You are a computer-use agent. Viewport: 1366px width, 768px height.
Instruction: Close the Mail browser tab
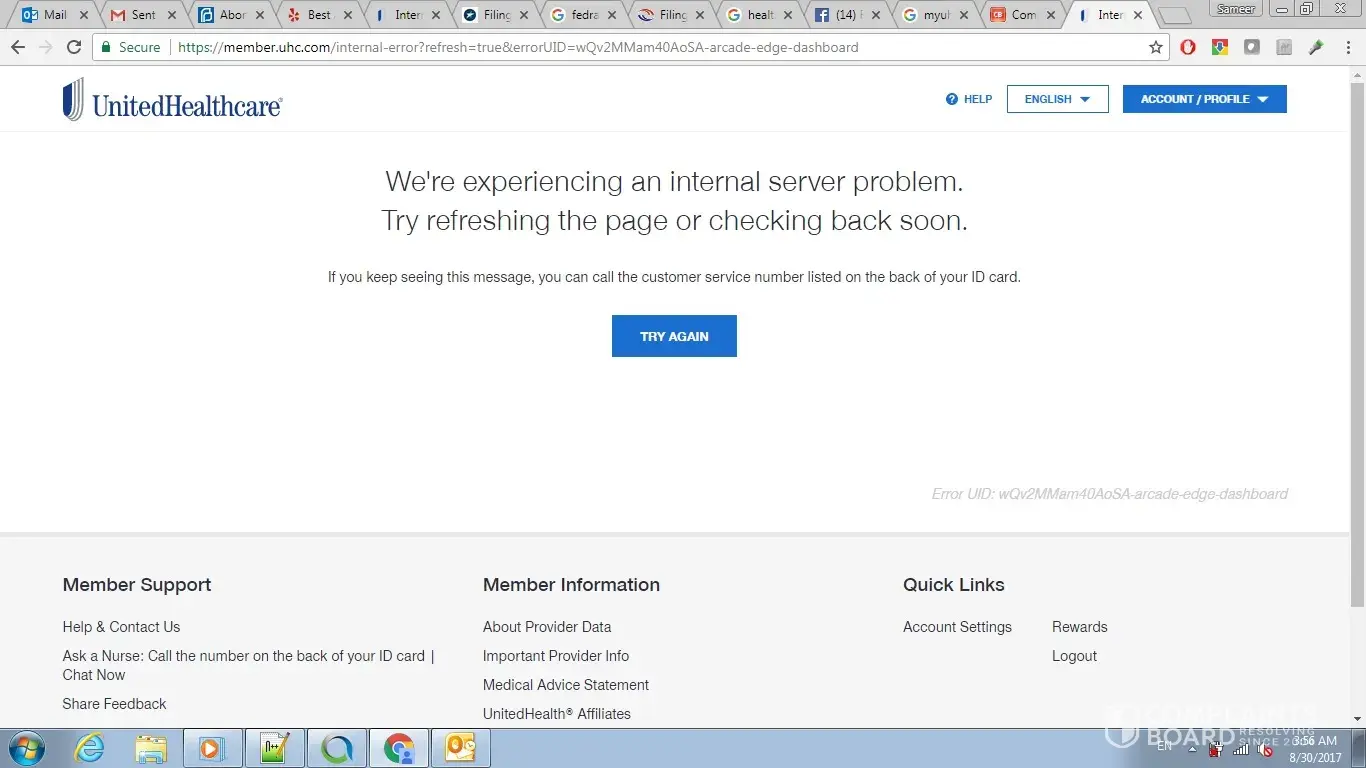point(83,15)
